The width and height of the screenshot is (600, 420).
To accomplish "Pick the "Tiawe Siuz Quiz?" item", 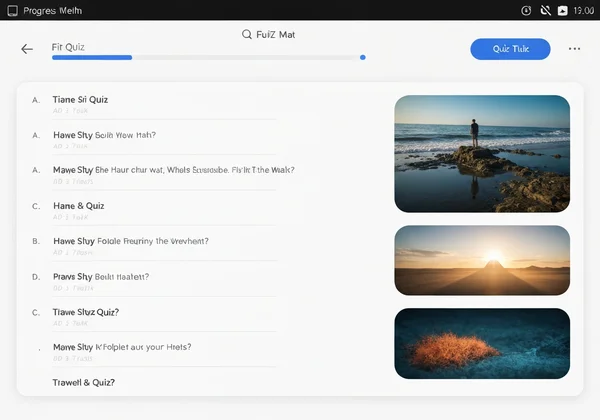I will (x=85, y=312).
